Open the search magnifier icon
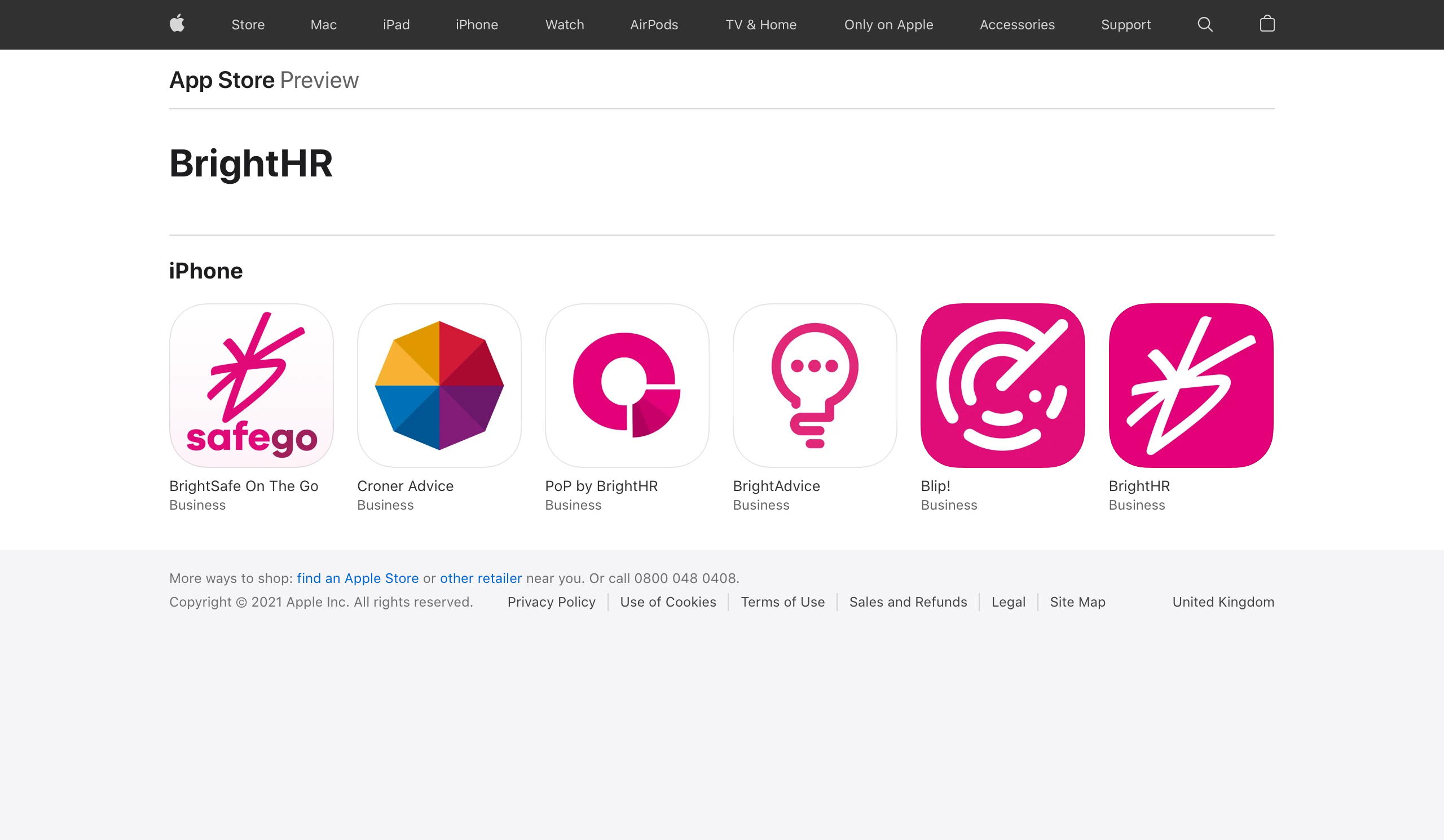 pyautogui.click(x=1205, y=24)
